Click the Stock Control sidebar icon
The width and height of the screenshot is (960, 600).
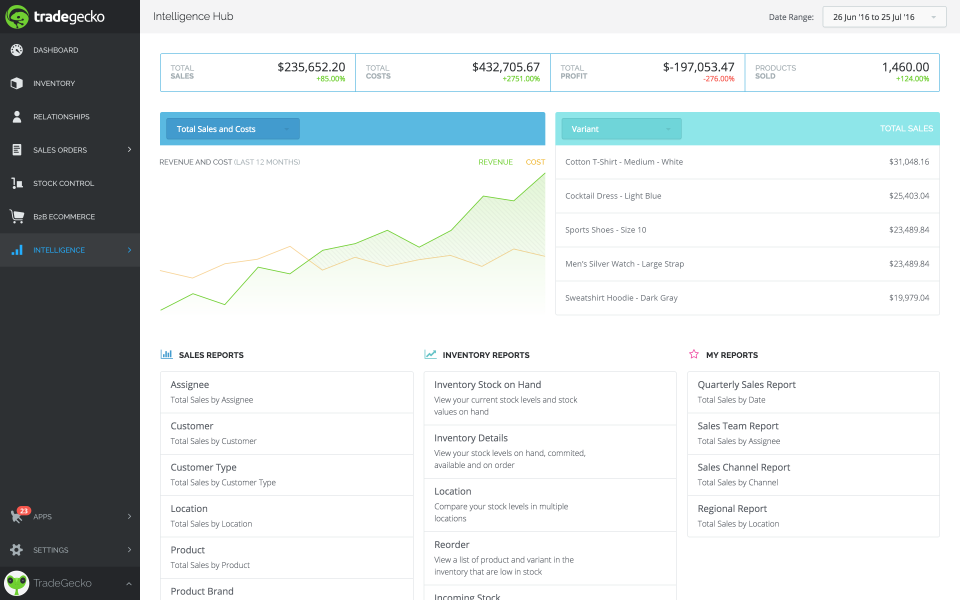coord(18,183)
